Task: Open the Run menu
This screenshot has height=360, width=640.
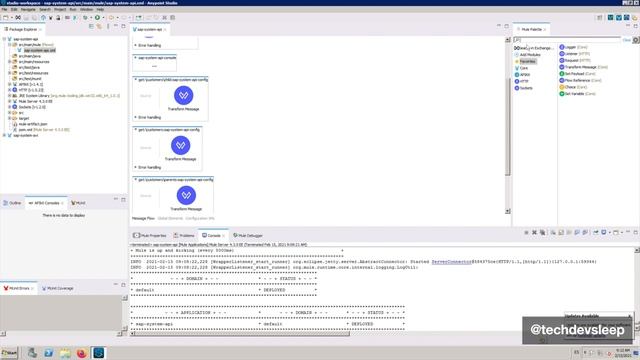Action: tap(73, 9)
